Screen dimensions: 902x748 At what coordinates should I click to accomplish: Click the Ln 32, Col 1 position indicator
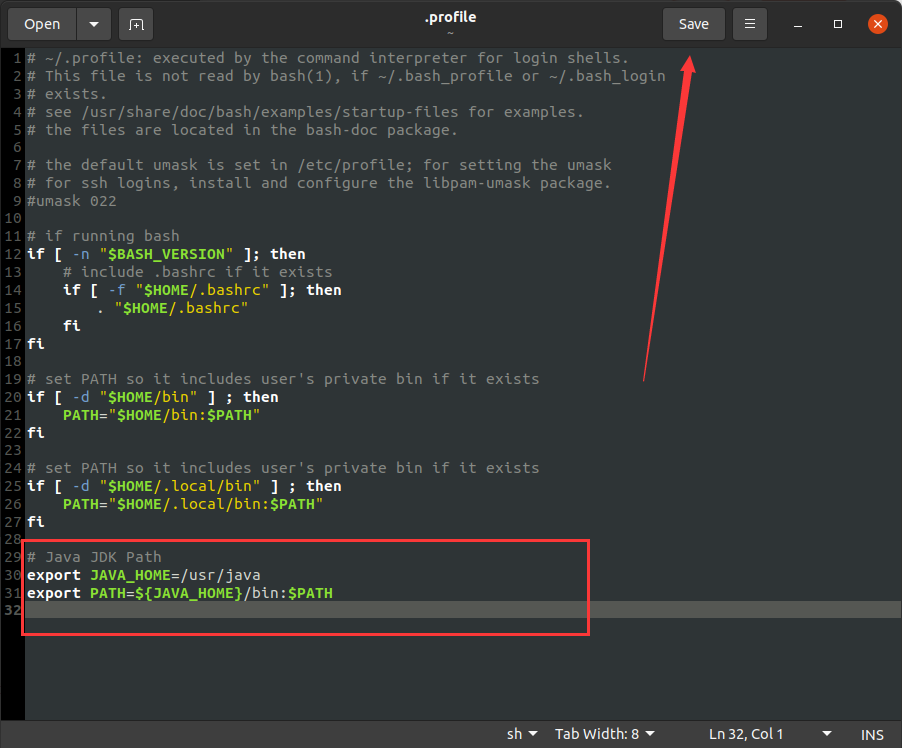[746, 734]
